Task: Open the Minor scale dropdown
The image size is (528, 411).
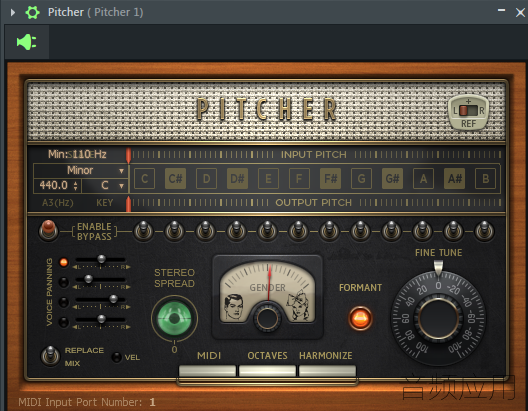Action: tap(80, 170)
